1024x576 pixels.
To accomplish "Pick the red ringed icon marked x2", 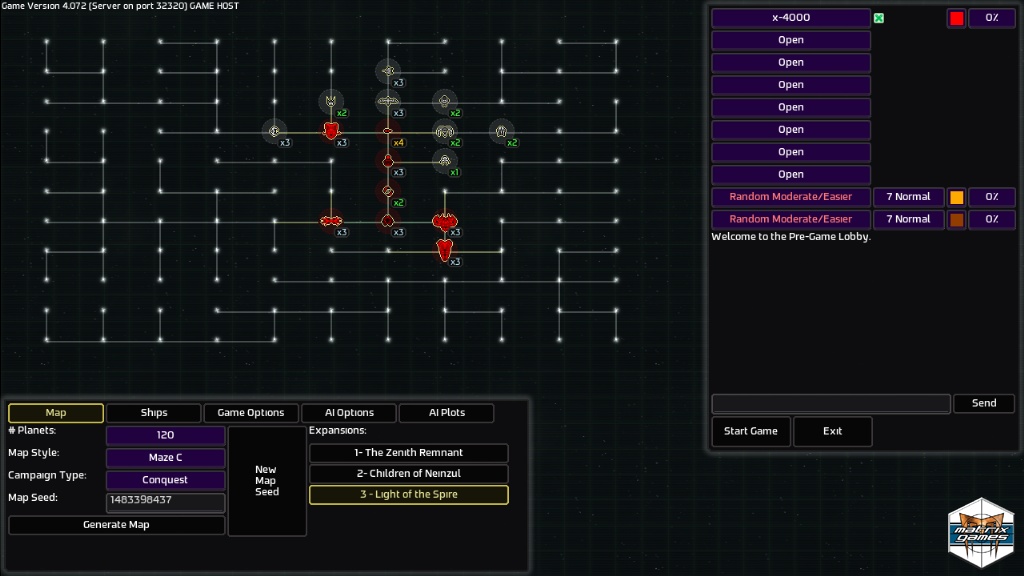I will pos(388,191).
